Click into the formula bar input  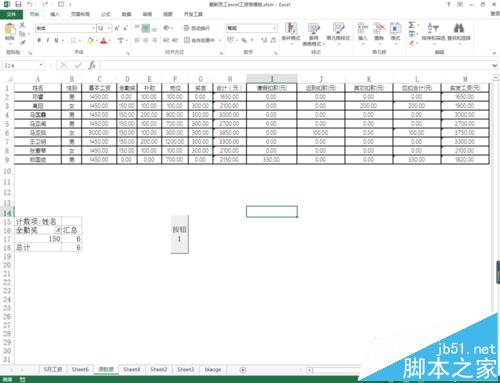pos(295,65)
